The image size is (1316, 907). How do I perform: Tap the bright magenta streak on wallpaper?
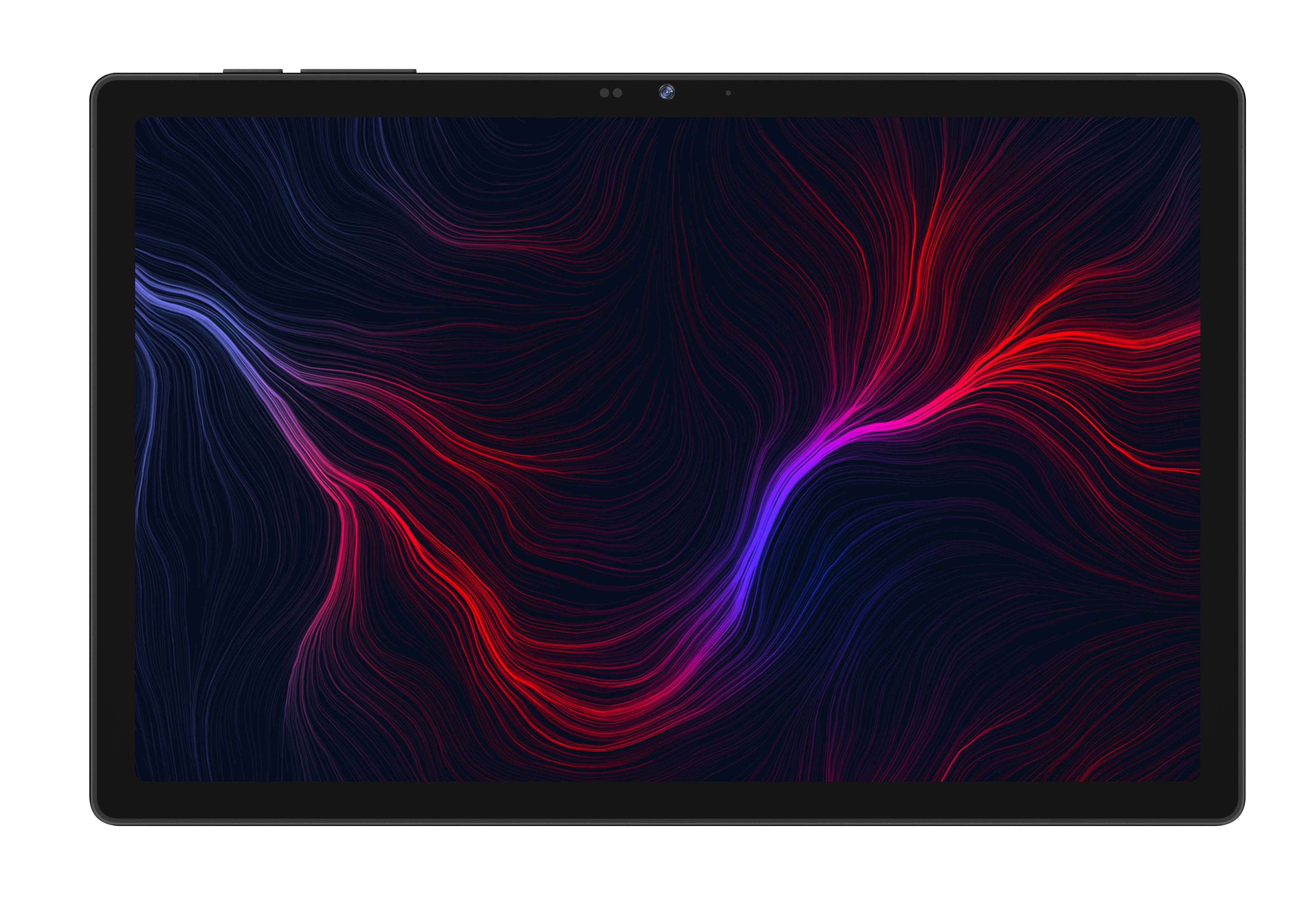pos(875,427)
